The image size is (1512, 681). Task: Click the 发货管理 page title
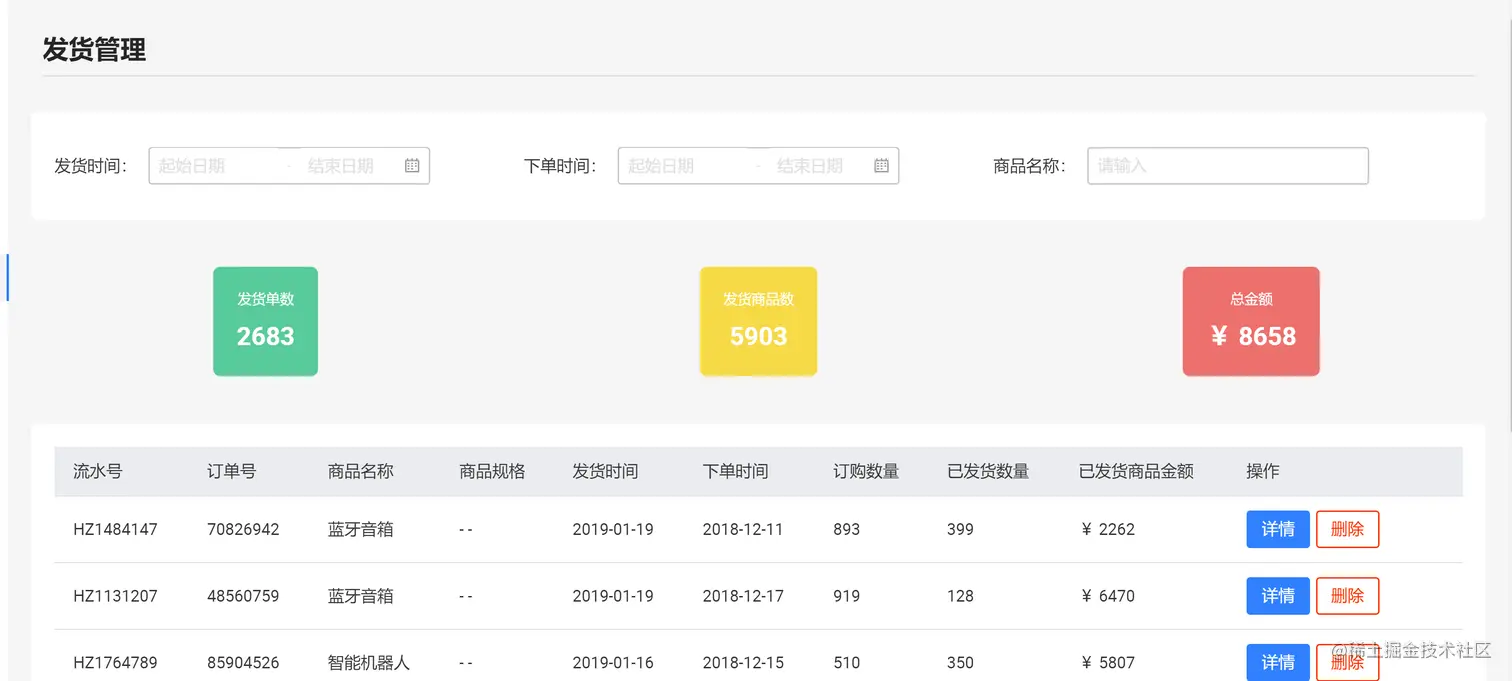coord(94,50)
